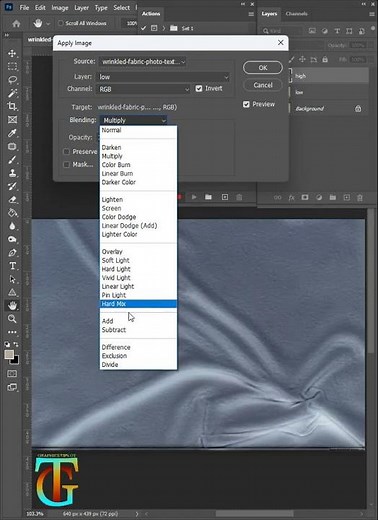Switch to the Channels tab
Image resolution: width=378 pixels, height=520 pixels.
pyautogui.click(x=296, y=14)
